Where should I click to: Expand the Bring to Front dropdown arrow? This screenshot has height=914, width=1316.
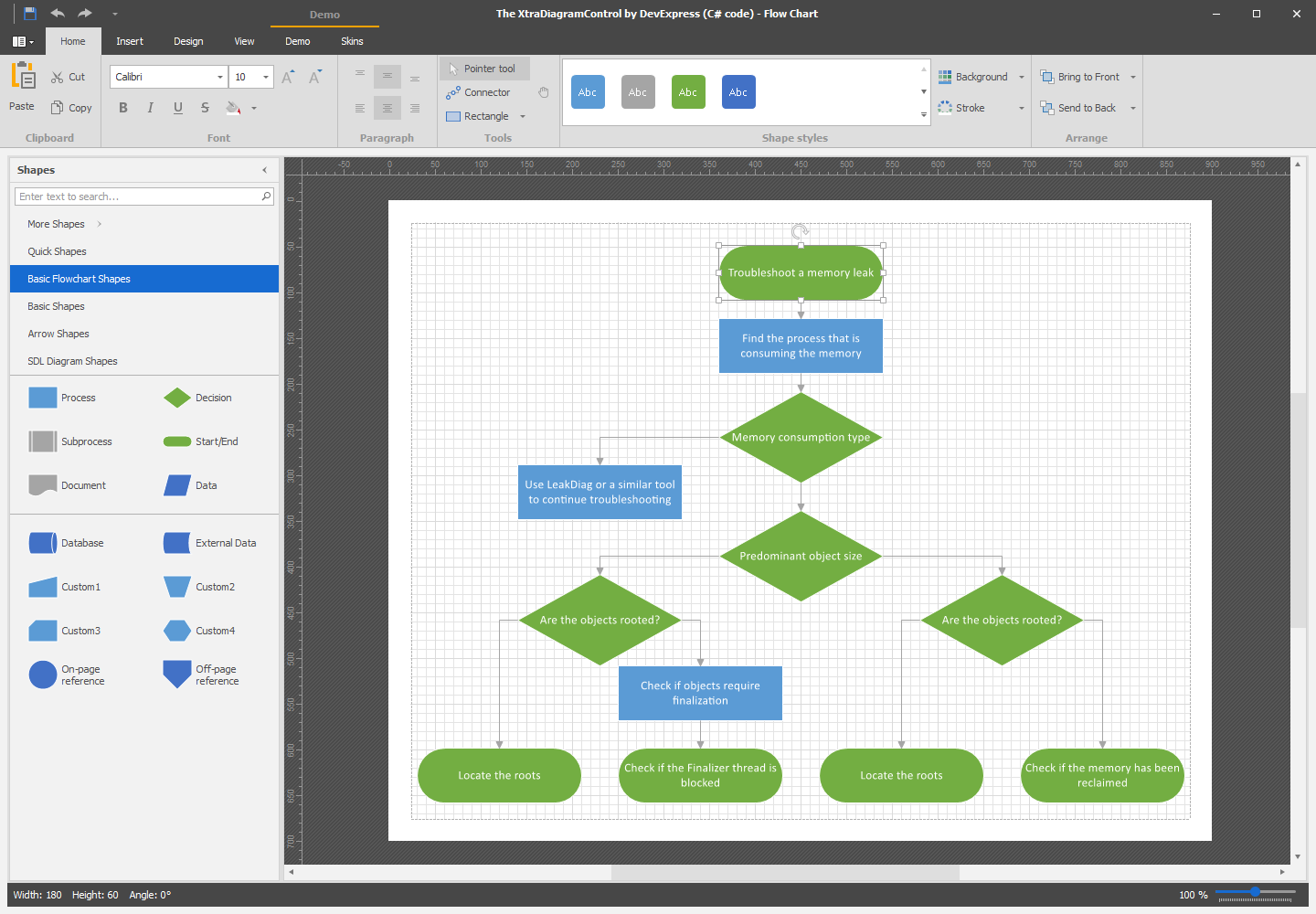pyautogui.click(x=1133, y=77)
